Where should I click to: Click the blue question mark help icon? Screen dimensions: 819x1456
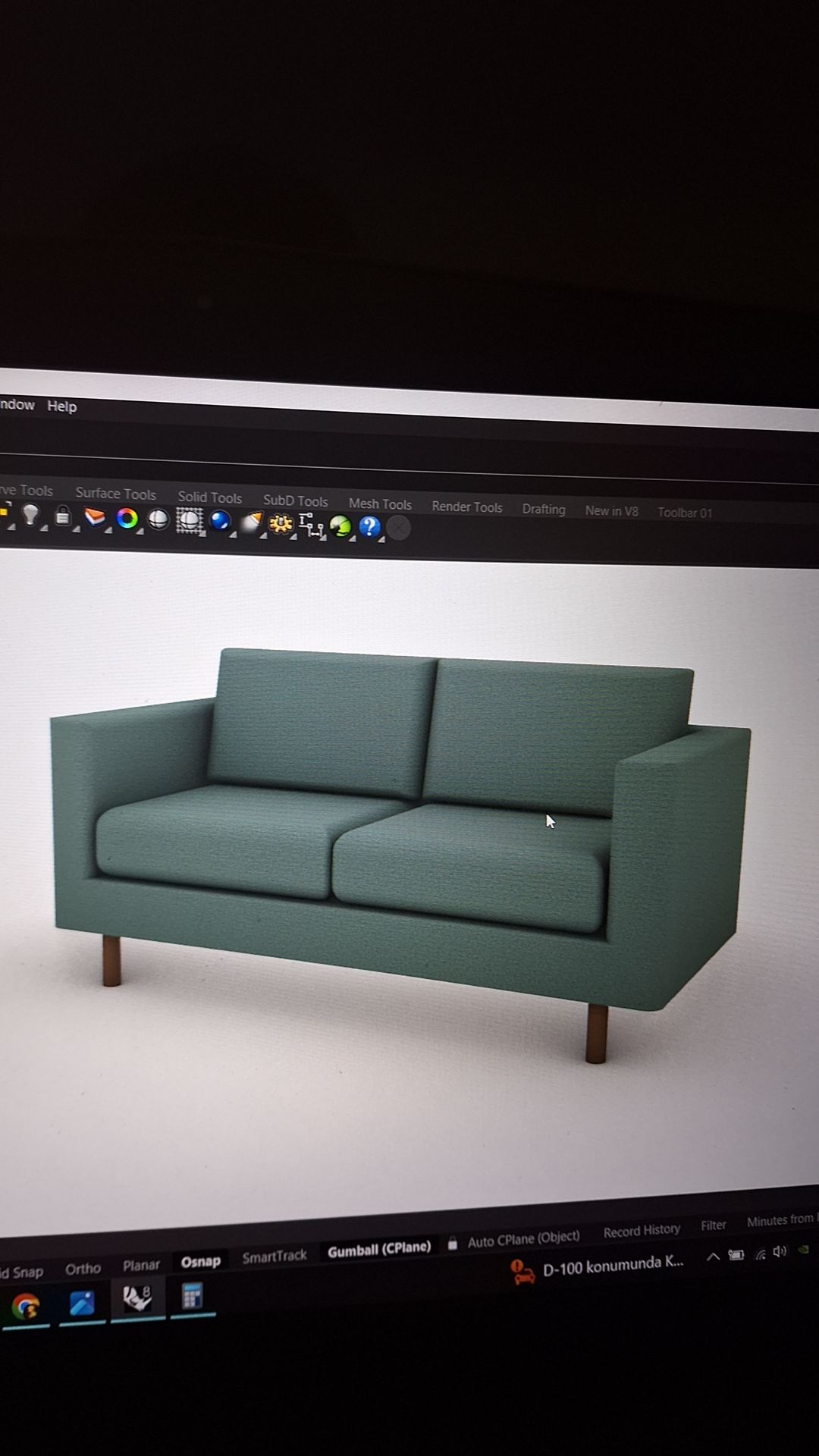click(369, 526)
